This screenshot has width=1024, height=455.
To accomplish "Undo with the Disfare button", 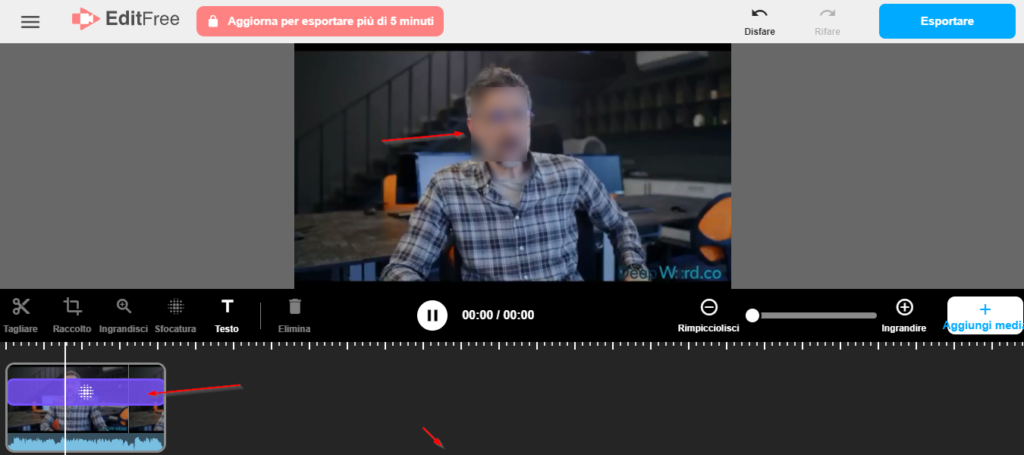I will (x=760, y=22).
